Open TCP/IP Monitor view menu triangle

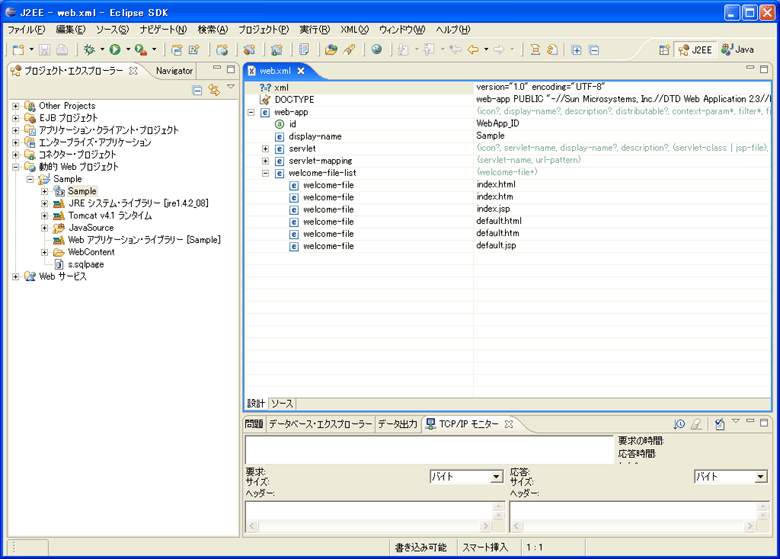click(736, 421)
